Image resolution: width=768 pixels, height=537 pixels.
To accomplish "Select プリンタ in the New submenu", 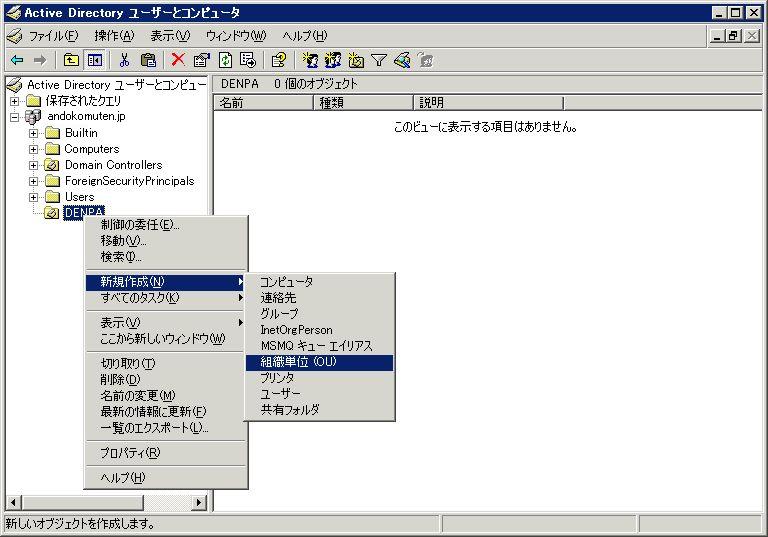I will (320, 378).
